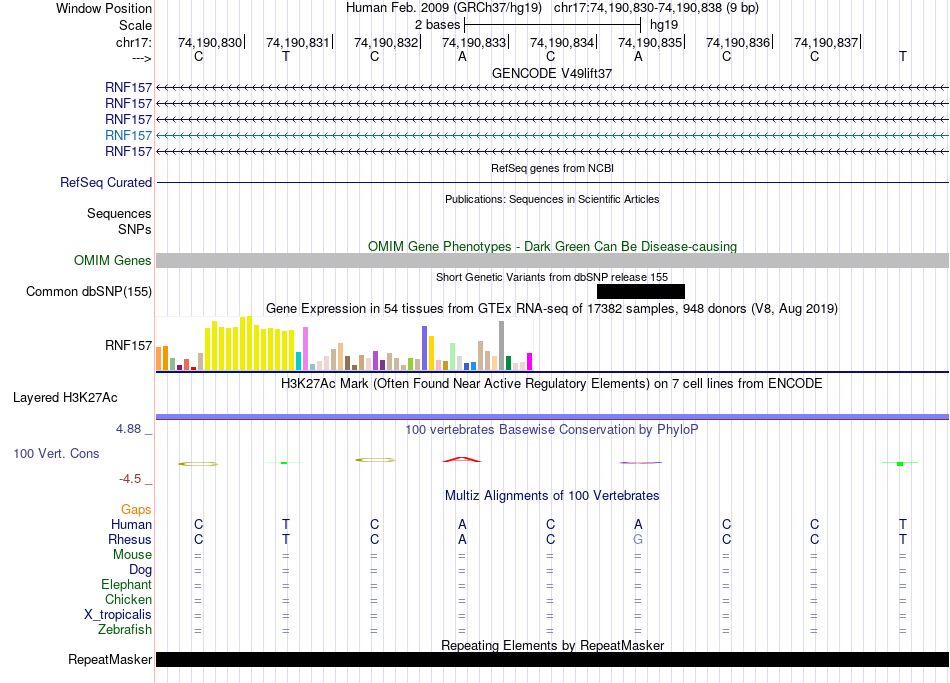This screenshot has height=683, width=950.
Task: Click the chr17: ruler label
Action: [x=134, y=42]
